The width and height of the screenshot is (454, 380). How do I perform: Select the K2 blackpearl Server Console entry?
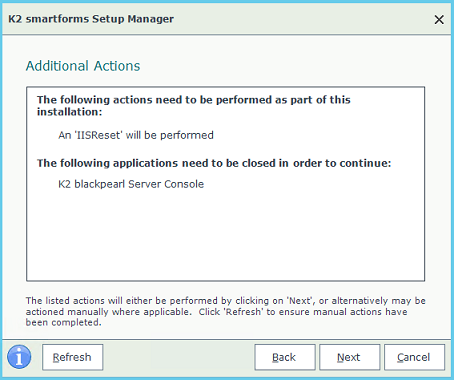(131, 184)
